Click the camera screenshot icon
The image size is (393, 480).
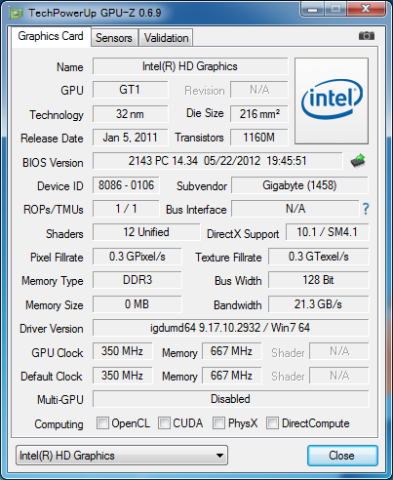366,36
